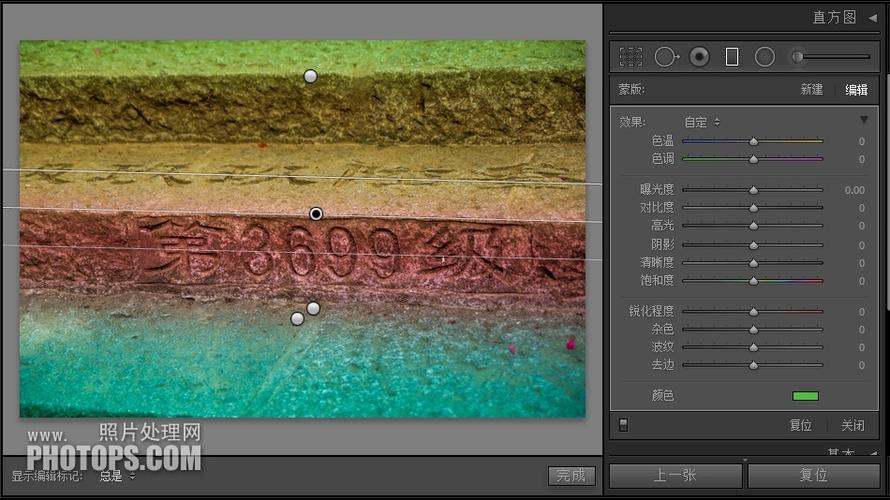Click the right panel scrollbar
The height and width of the screenshot is (500, 890).
pyautogui.click(x=886, y=193)
